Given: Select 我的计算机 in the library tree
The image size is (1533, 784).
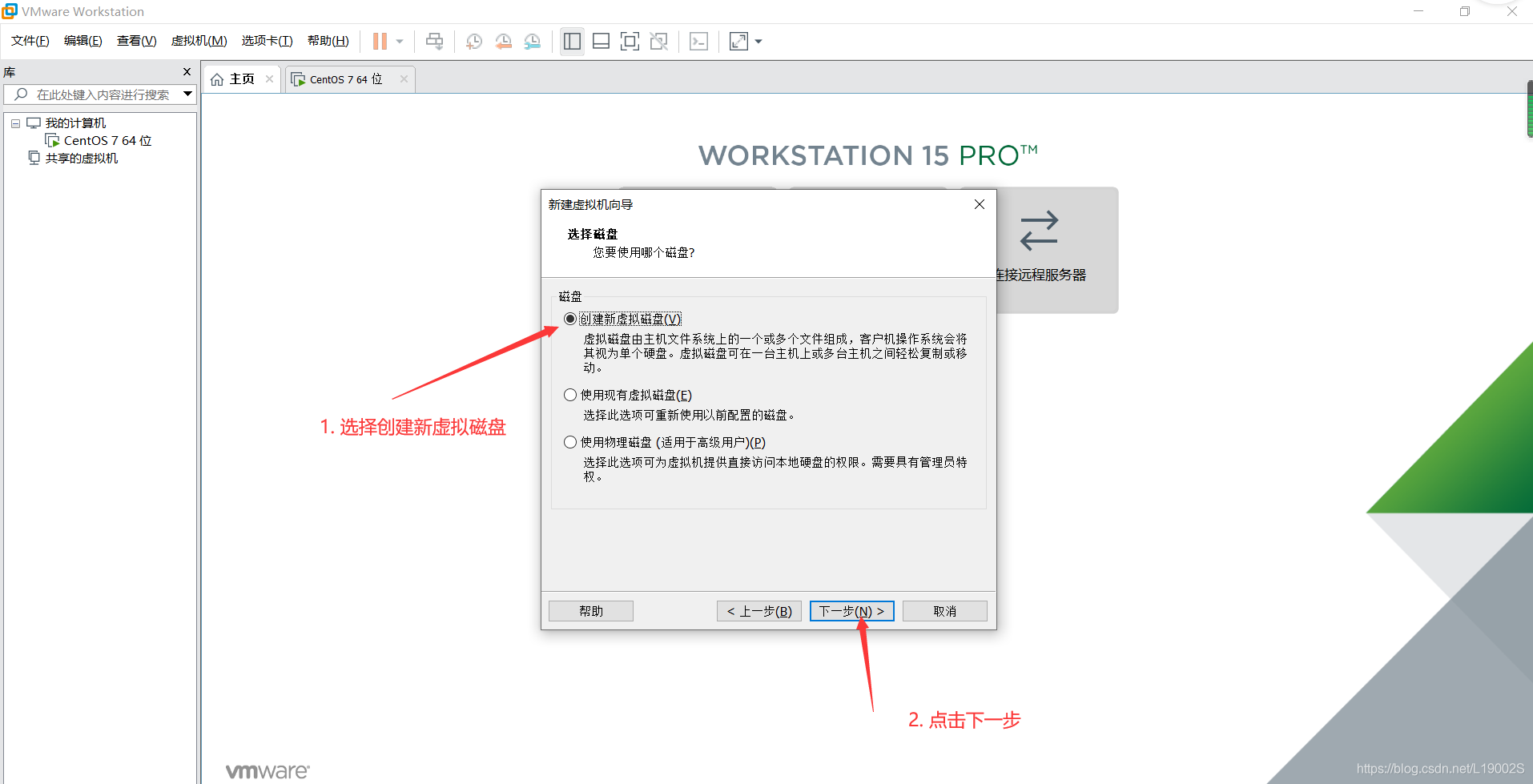Looking at the screenshot, I should [x=75, y=123].
